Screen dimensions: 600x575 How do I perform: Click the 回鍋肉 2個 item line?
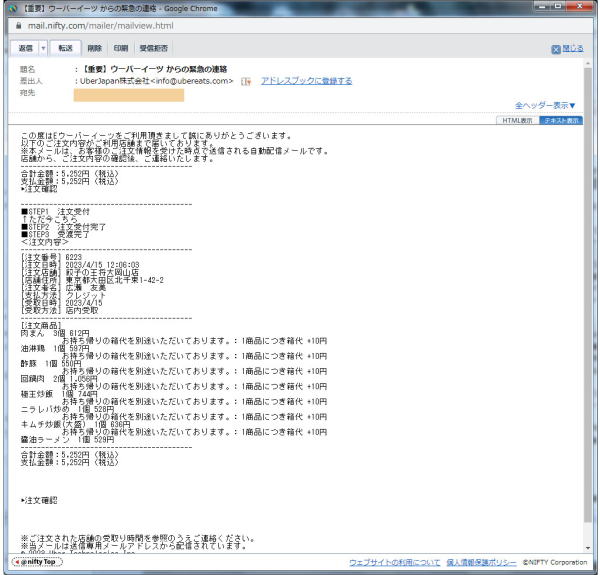[x=59, y=379]
